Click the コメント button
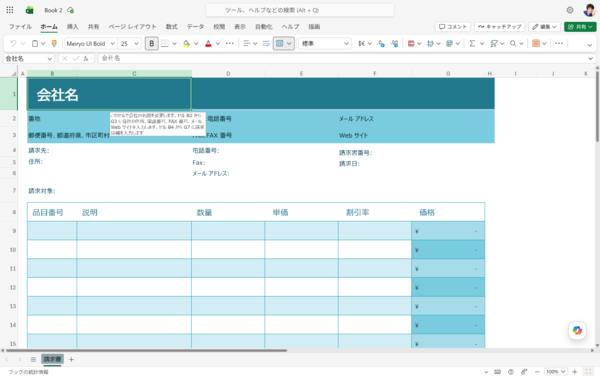This screenshot has width=600, height=376. click(453, 27)
